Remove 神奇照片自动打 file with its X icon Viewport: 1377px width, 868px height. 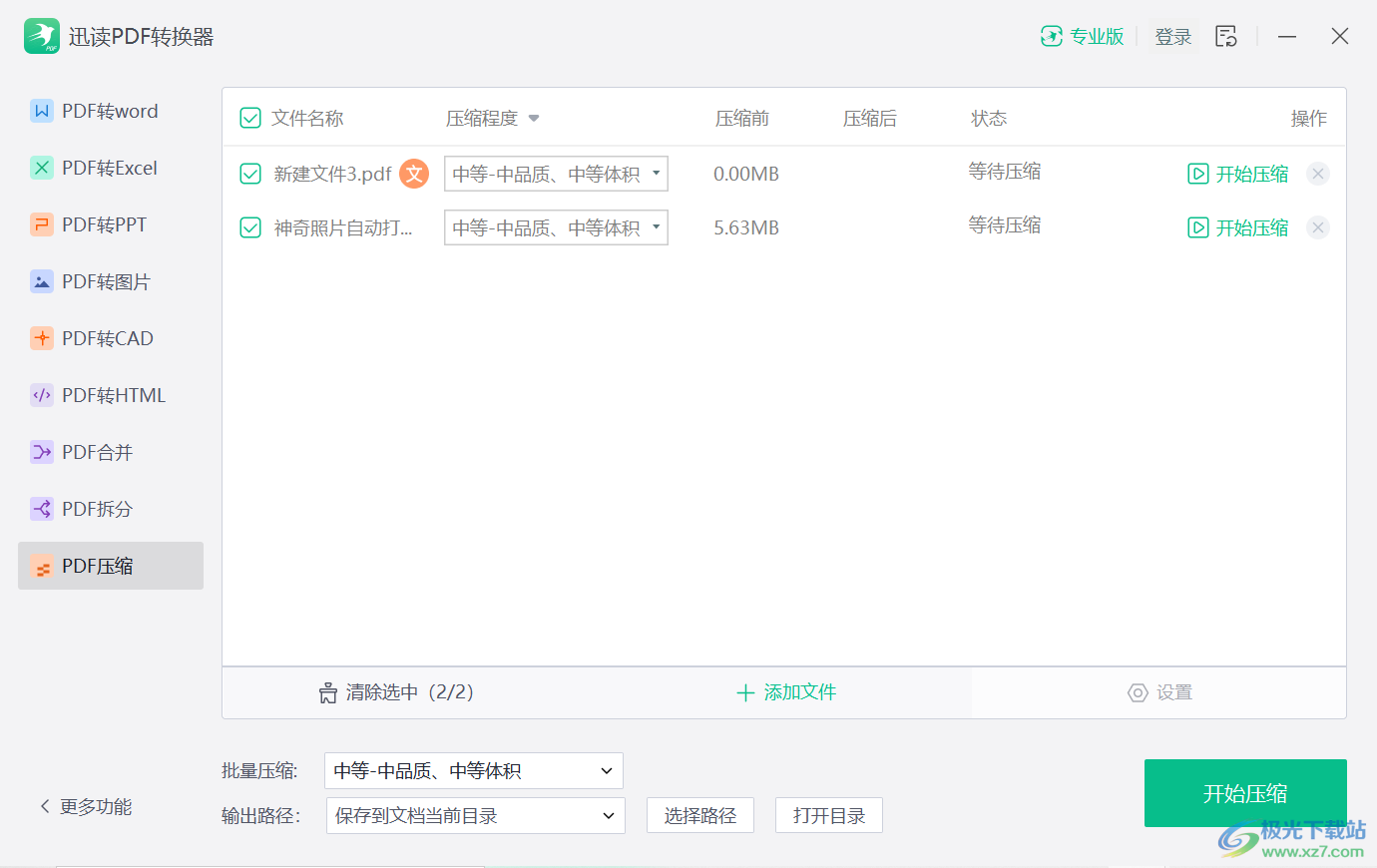(1318, 227)
